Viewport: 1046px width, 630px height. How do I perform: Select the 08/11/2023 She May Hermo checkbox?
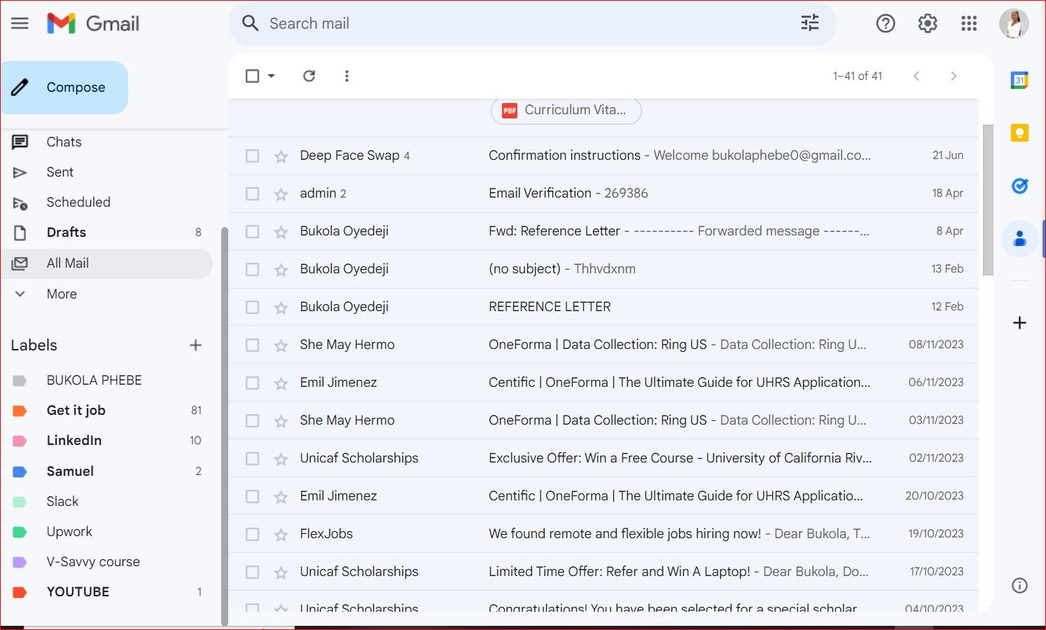(x=252, y=345)
